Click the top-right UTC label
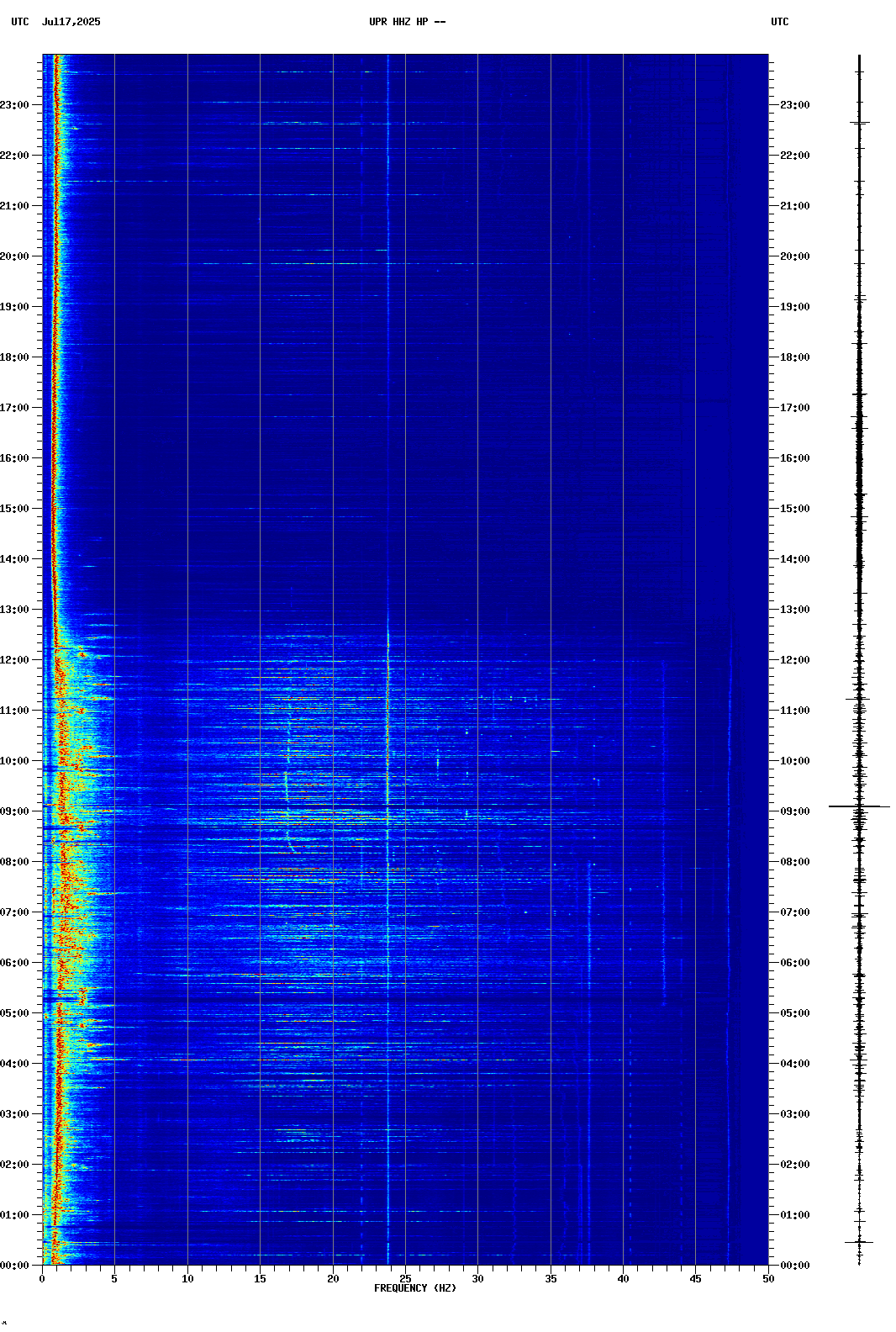The image size is (896, 1332). pos(780,22)
